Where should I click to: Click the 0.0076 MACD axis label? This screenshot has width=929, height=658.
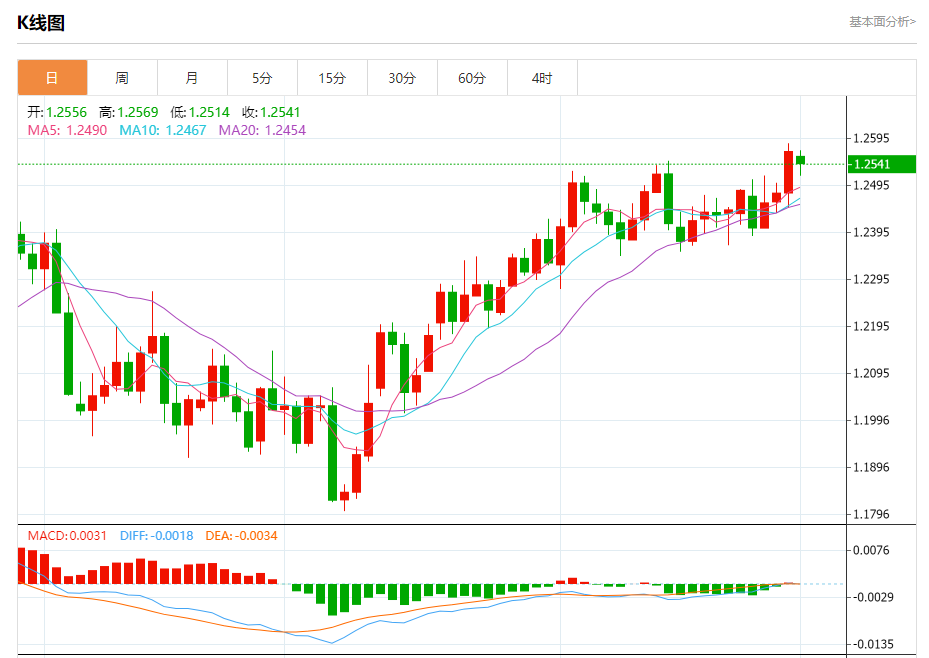coord(871,550)
